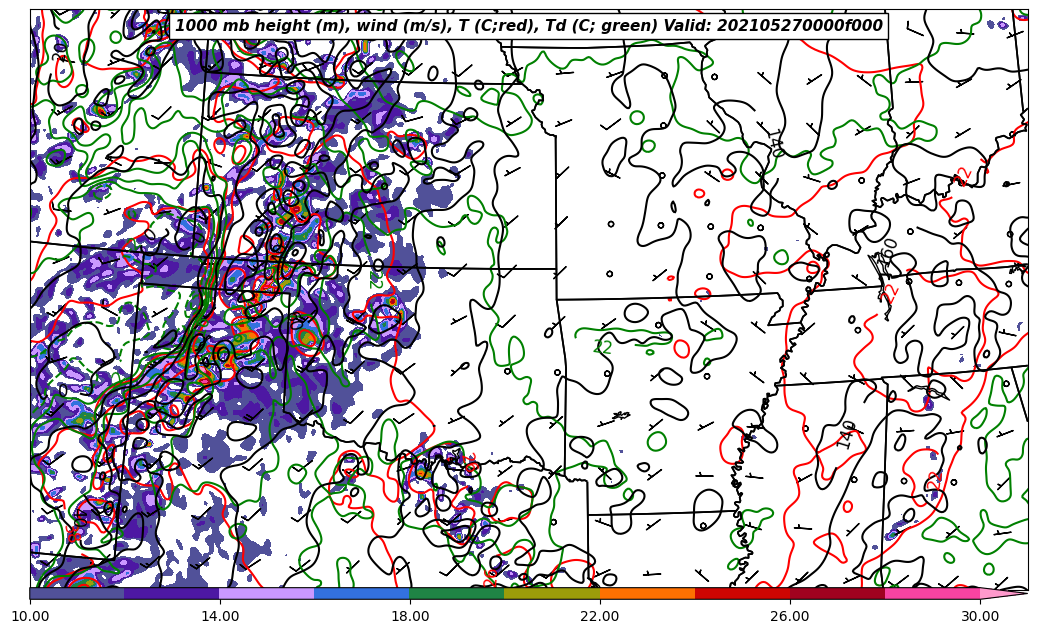Click the map title text with valid time
This screenshot has height=633, width=1037.
529,26
